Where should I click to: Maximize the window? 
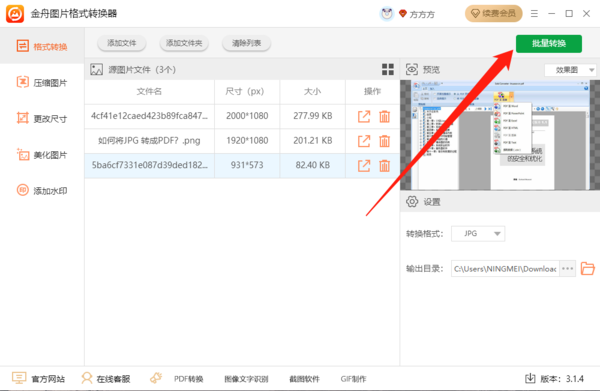pos(569,14)
